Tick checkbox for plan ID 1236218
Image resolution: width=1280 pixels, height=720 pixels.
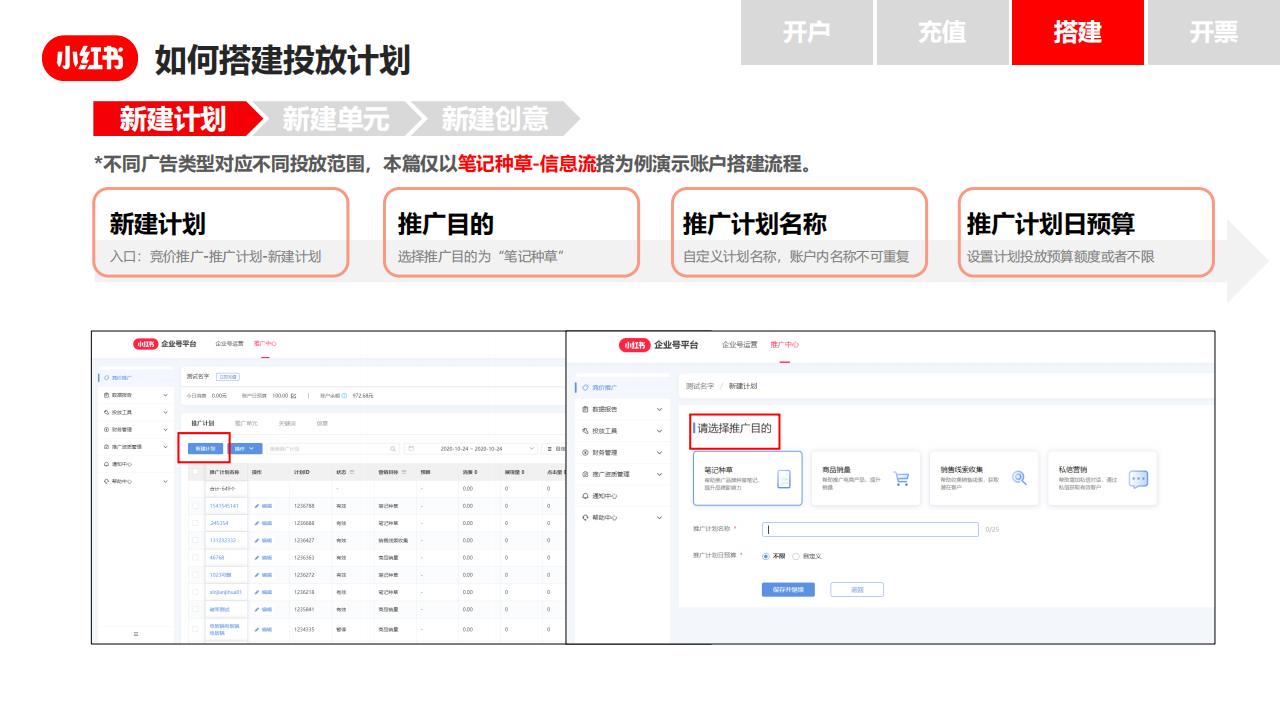(195, 592)
